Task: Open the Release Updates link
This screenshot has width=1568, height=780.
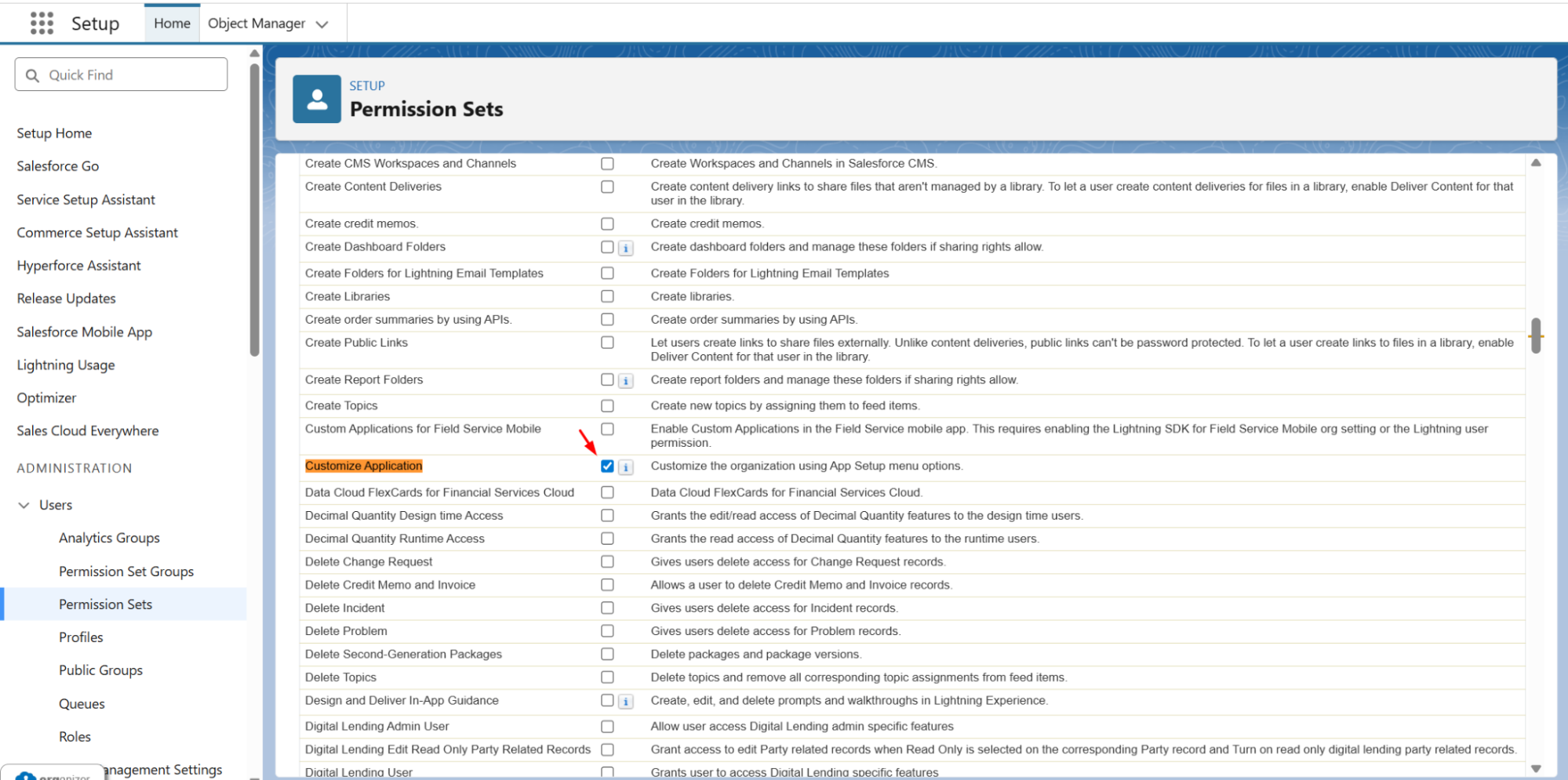Action: pos(66,299)
